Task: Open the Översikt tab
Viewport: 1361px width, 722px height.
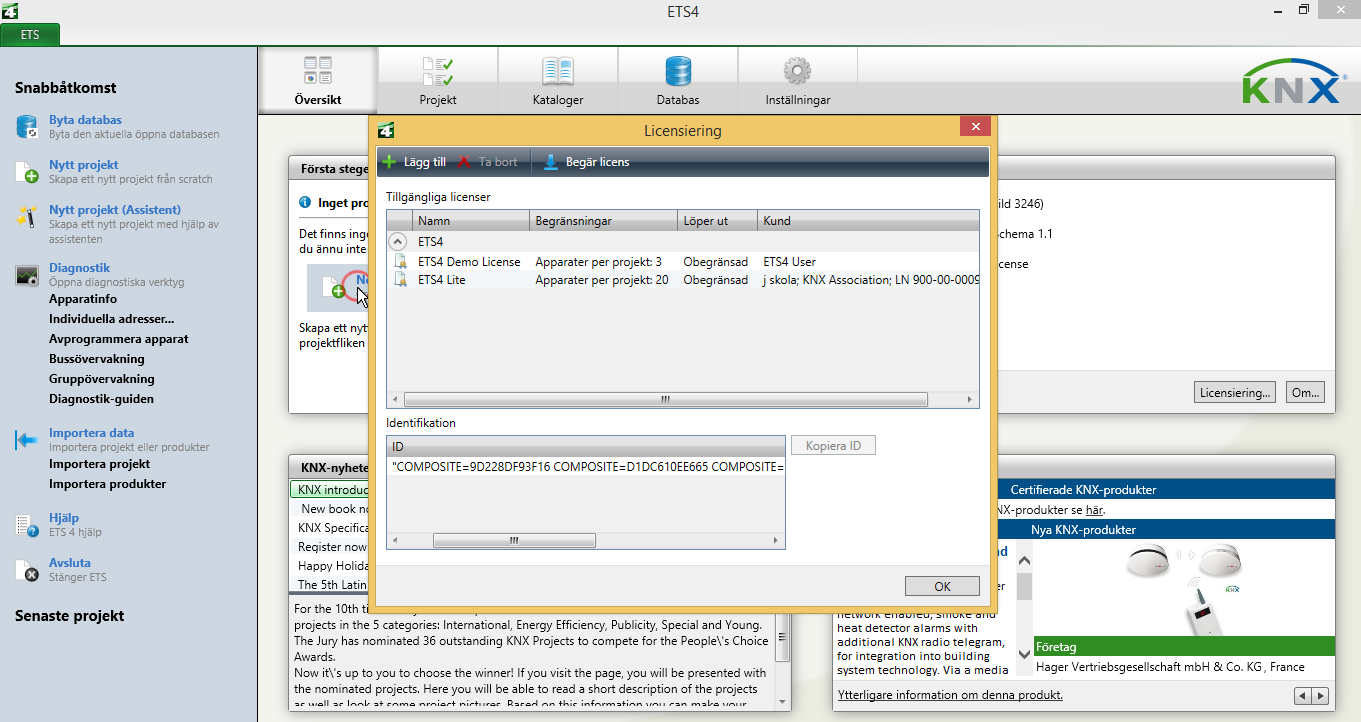Action: [318, 80]
